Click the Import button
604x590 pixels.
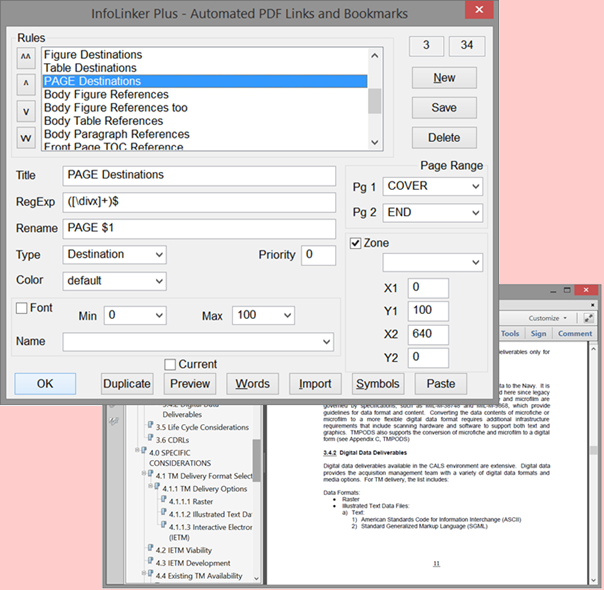(x=315, y=384)
